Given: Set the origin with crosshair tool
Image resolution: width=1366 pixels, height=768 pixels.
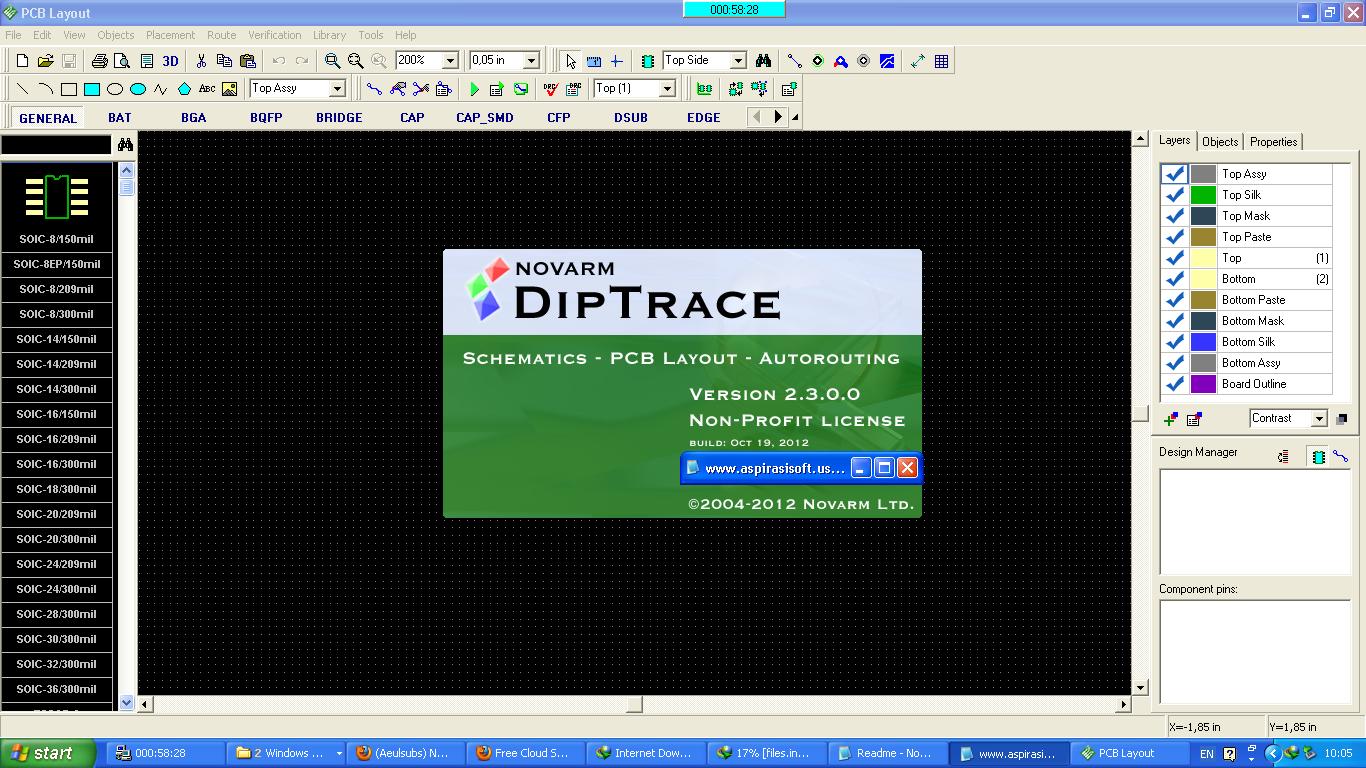Looking at the screenshot, I should (x=616, y=61).
